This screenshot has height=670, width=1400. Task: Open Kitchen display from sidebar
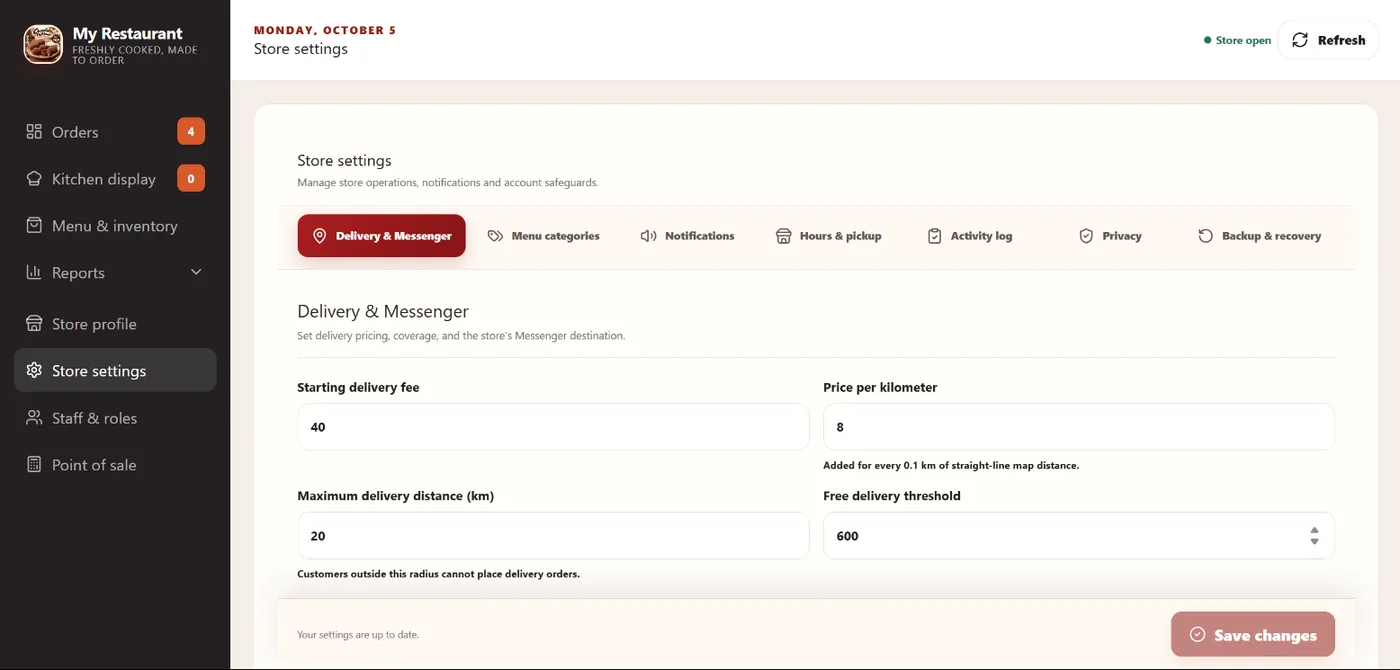(115, 179)
